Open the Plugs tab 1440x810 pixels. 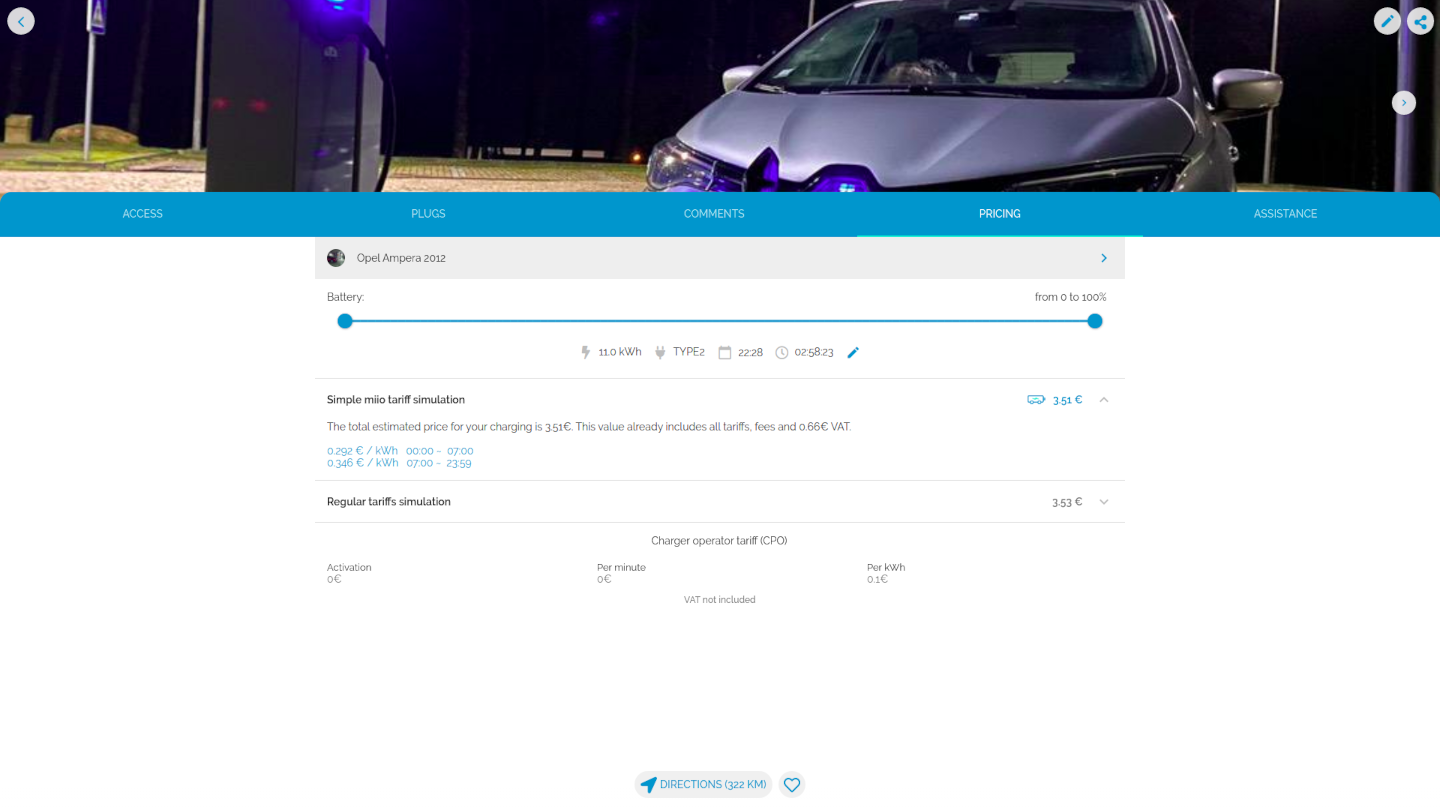coord(428,214)
